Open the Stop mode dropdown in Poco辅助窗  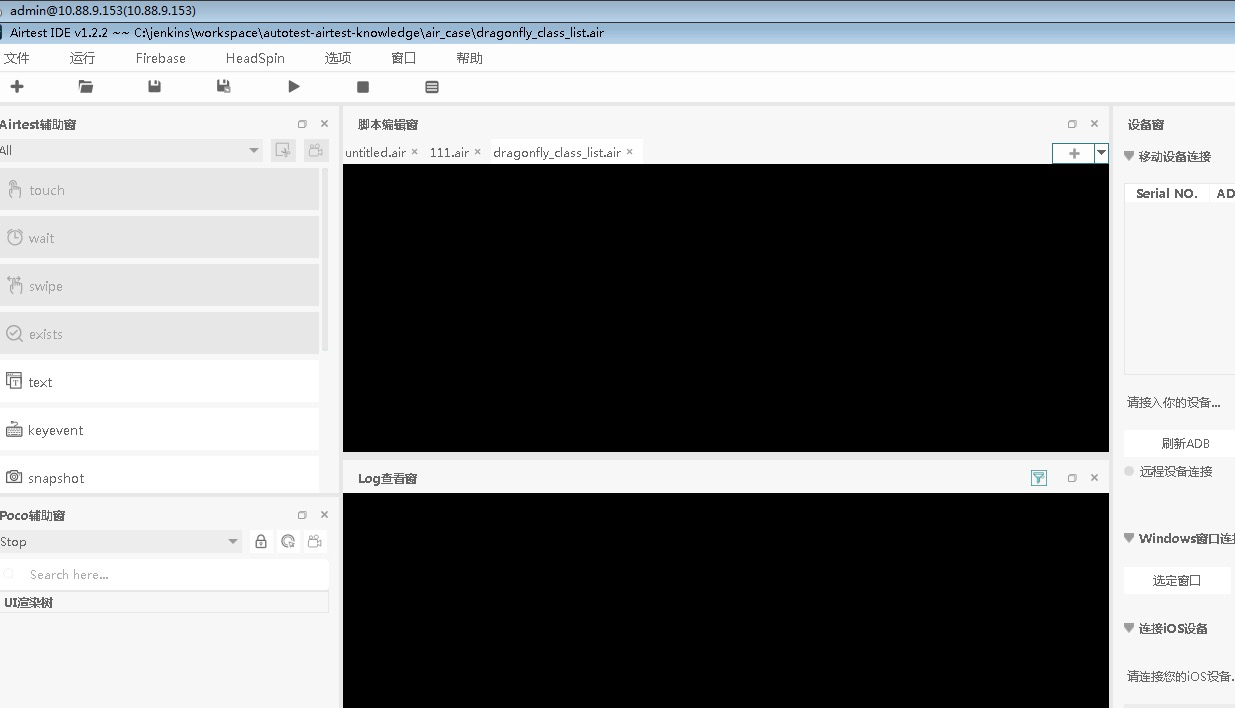121,541
